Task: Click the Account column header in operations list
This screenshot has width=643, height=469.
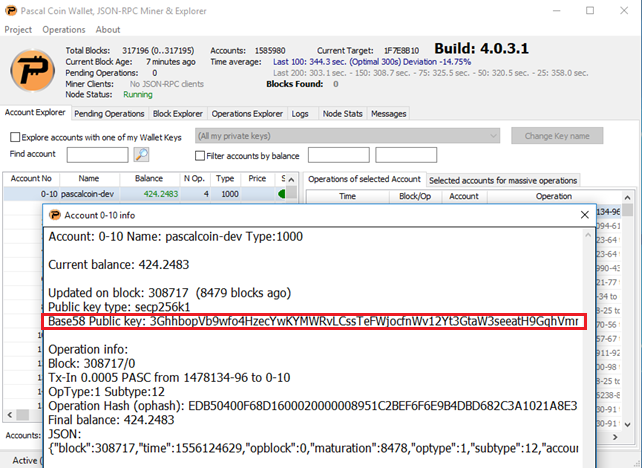Action: pos(464,196)
